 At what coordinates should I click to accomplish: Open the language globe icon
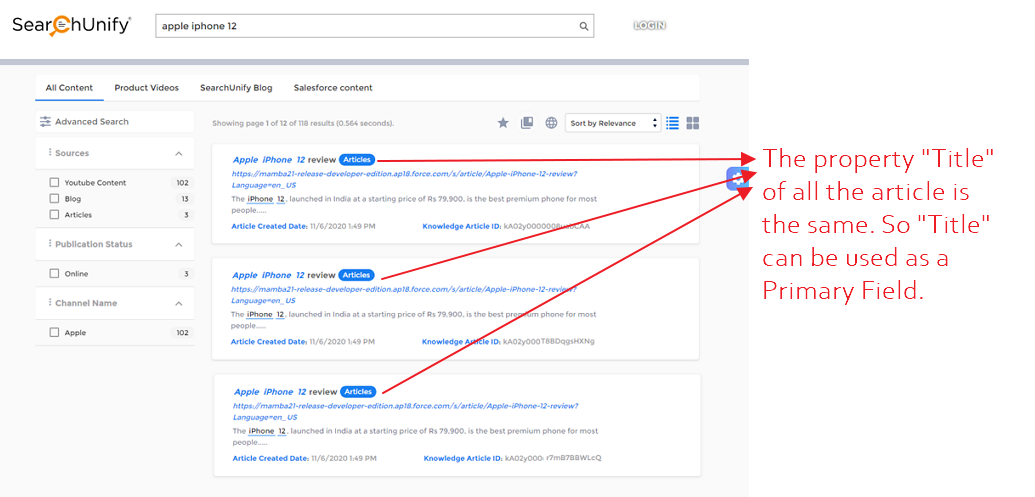551,123
